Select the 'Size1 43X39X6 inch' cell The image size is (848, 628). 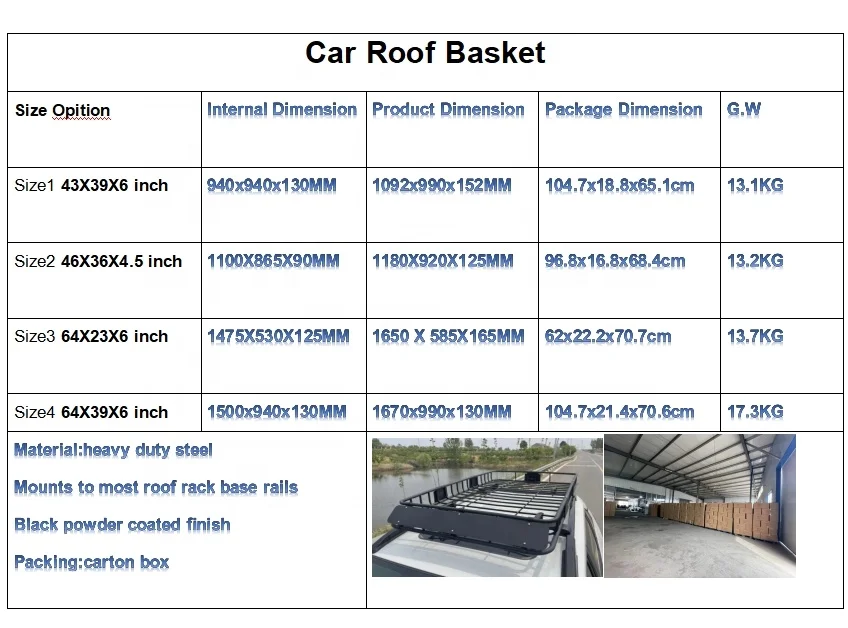(104, 204)
